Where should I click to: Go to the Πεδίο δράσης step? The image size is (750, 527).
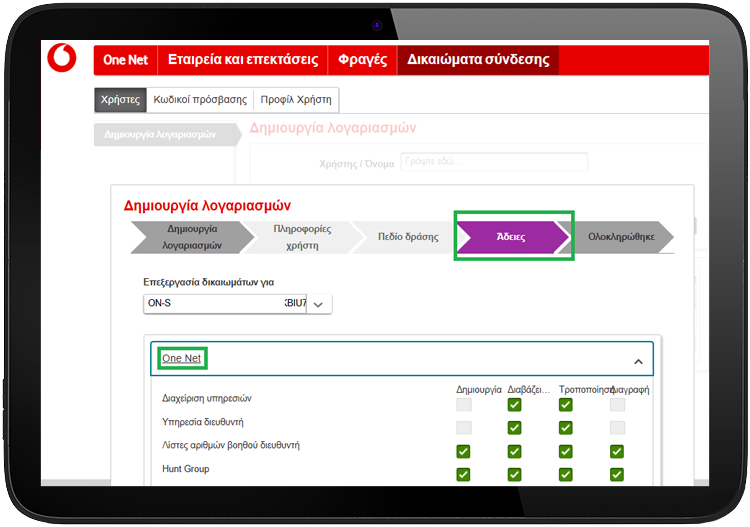pyautogui.click(x=408, y=237)
